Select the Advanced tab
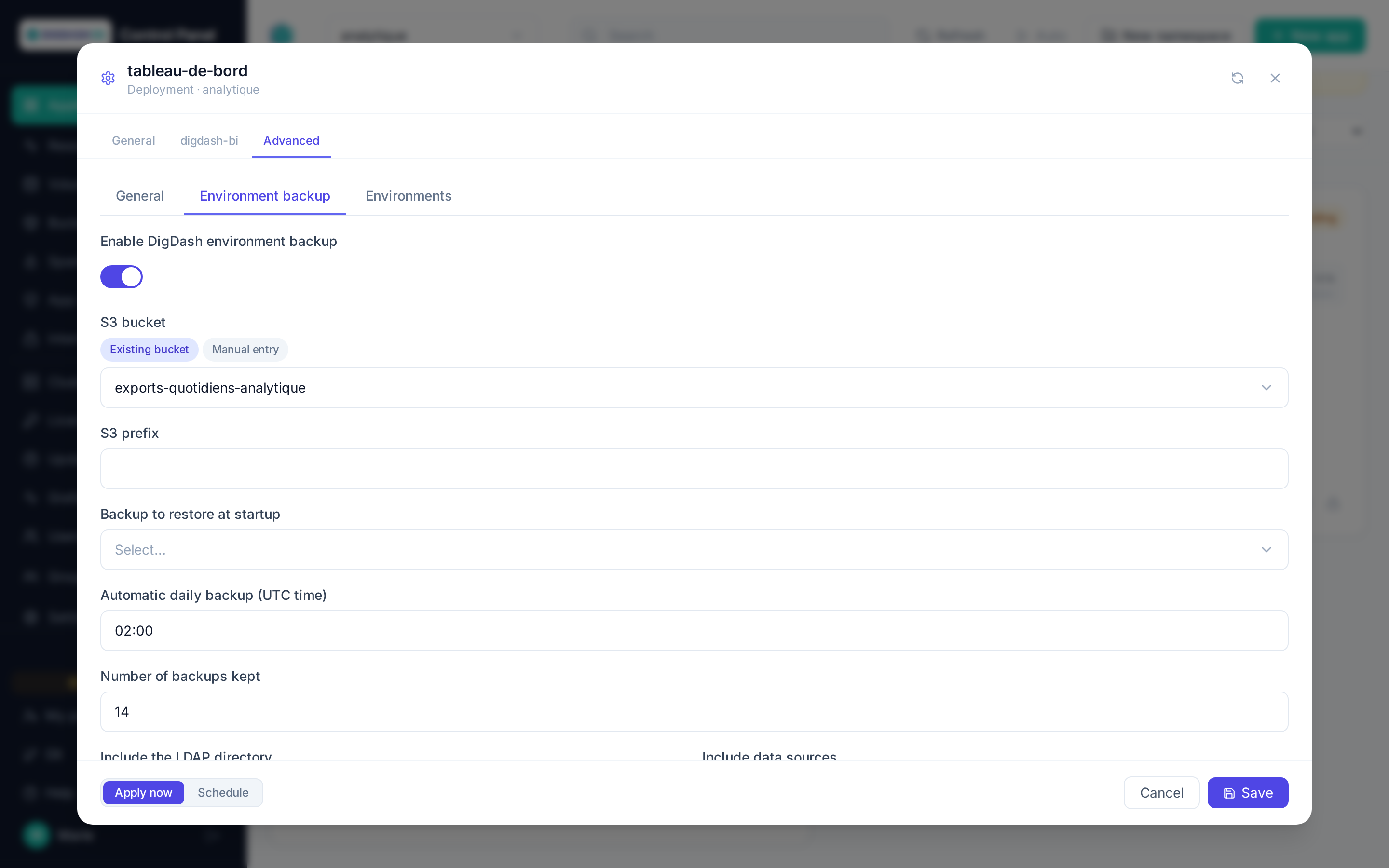1389x868 pixels. tap(291, 141)
